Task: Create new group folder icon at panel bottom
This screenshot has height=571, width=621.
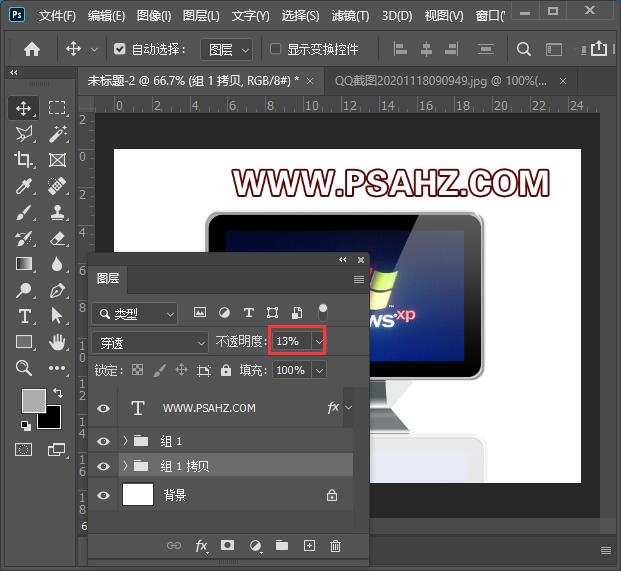Action: [282, 546]
